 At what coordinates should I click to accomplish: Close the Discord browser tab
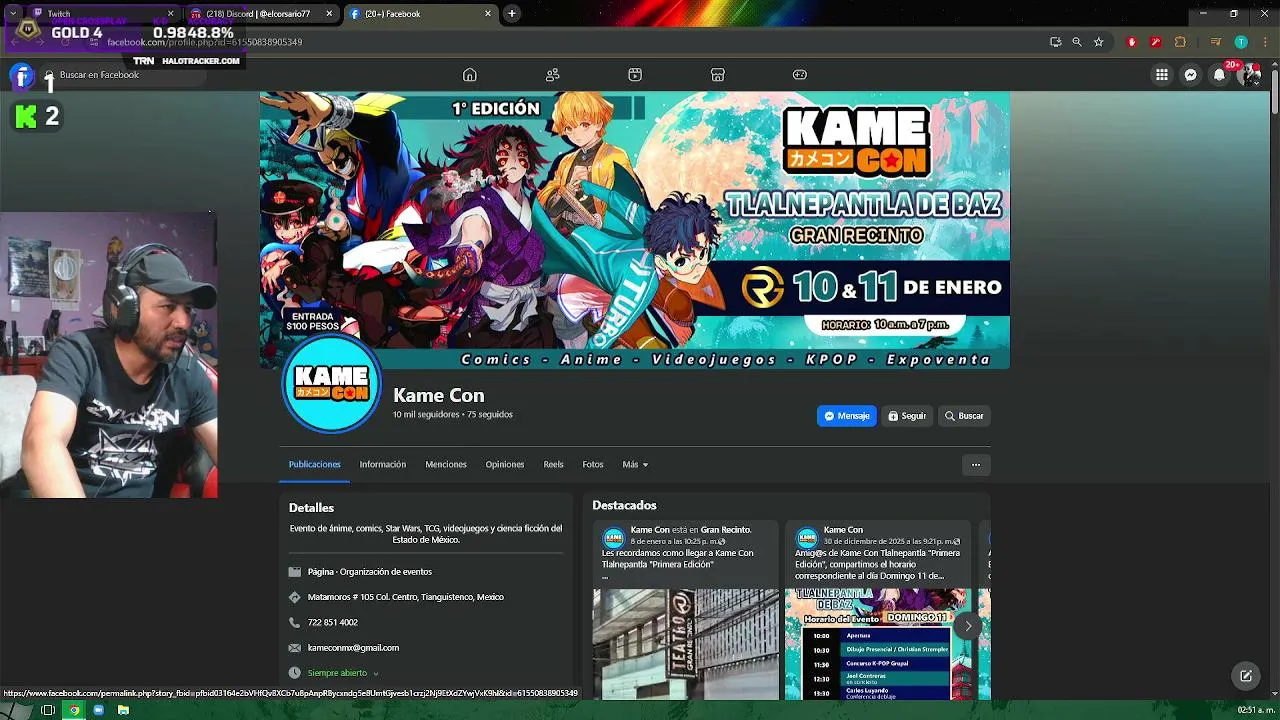(x=330, y=14)
